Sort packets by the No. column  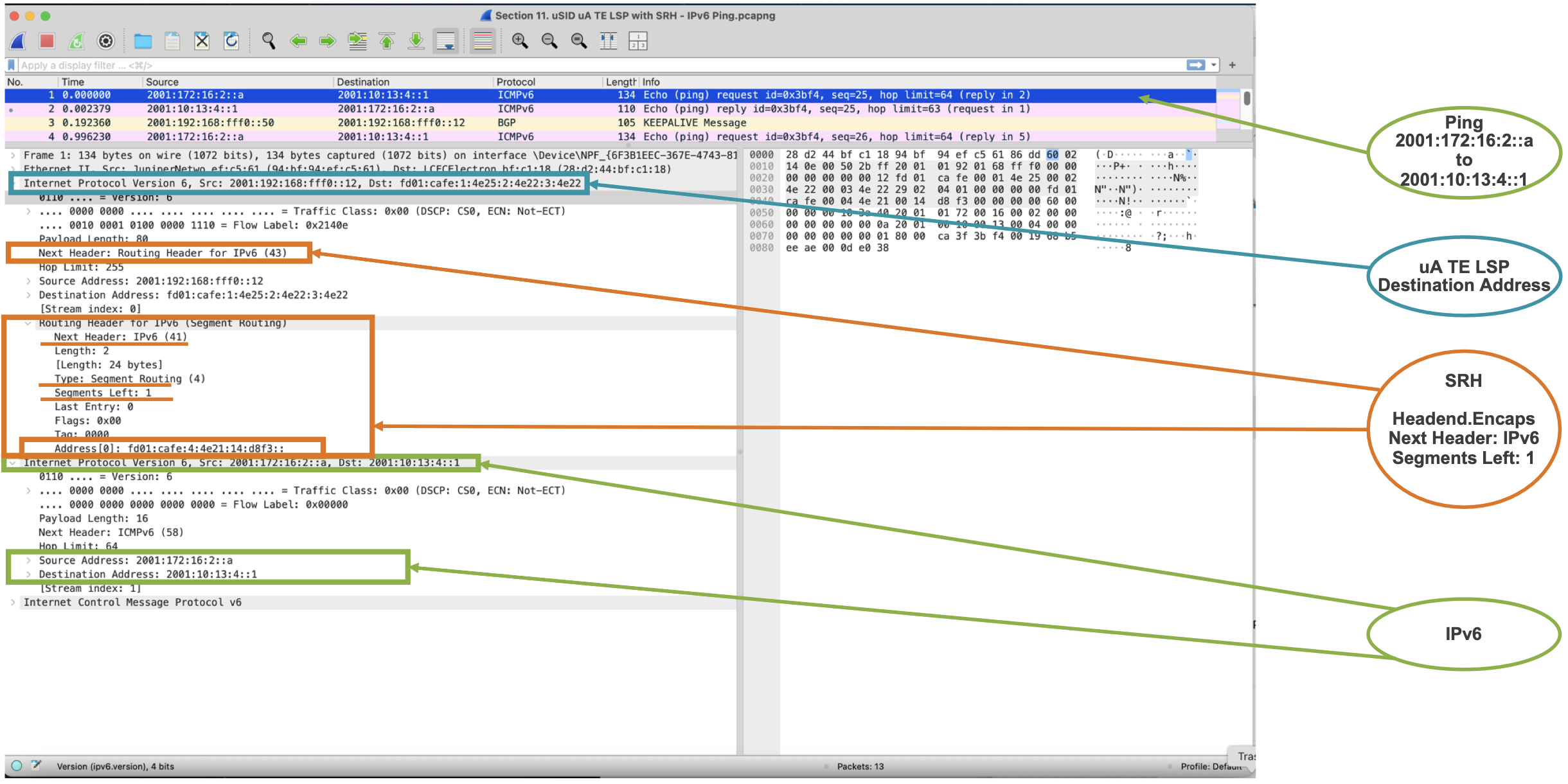click(x=30, y=82)
